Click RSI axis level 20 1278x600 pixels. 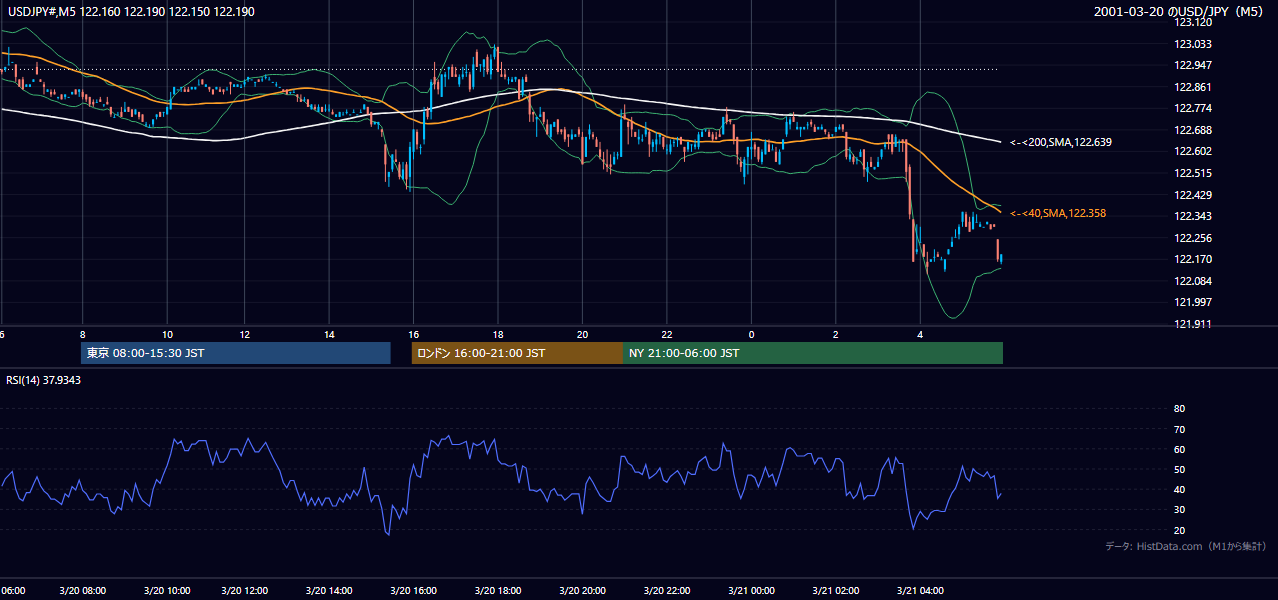click(1179, 530)
